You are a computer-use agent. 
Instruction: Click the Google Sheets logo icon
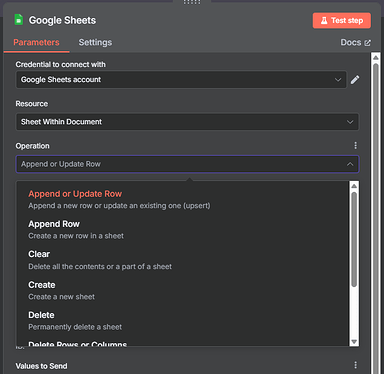pos(19,20)
